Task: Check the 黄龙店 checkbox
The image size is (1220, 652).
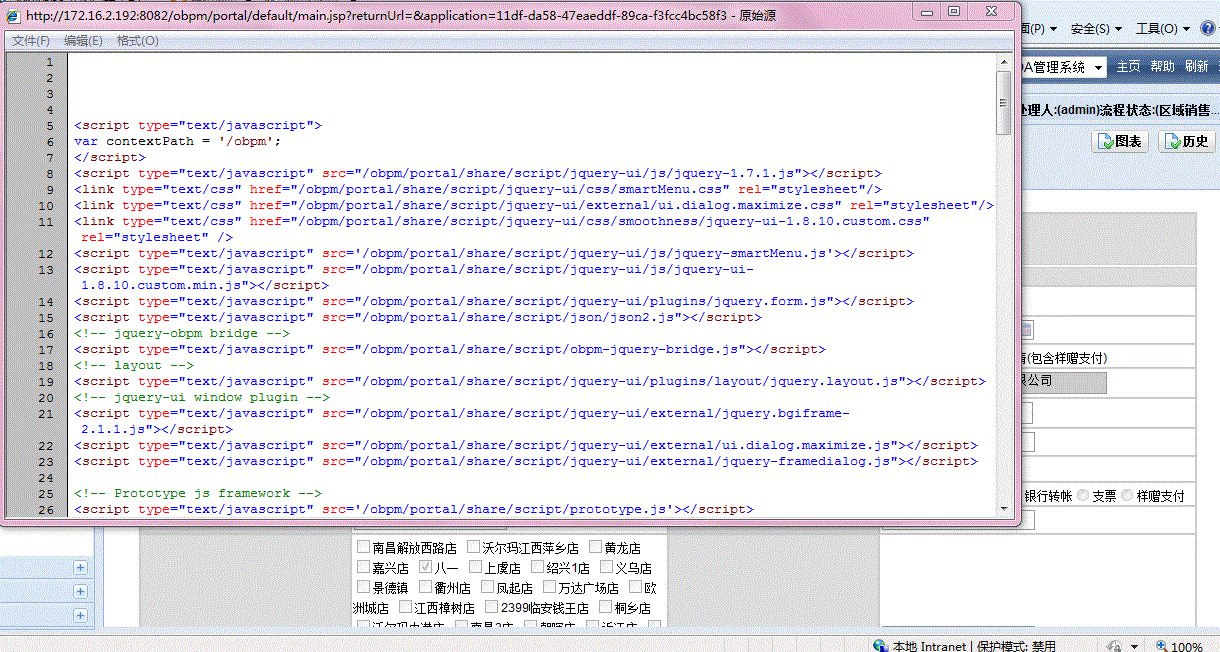Action: tap(596, 547)
